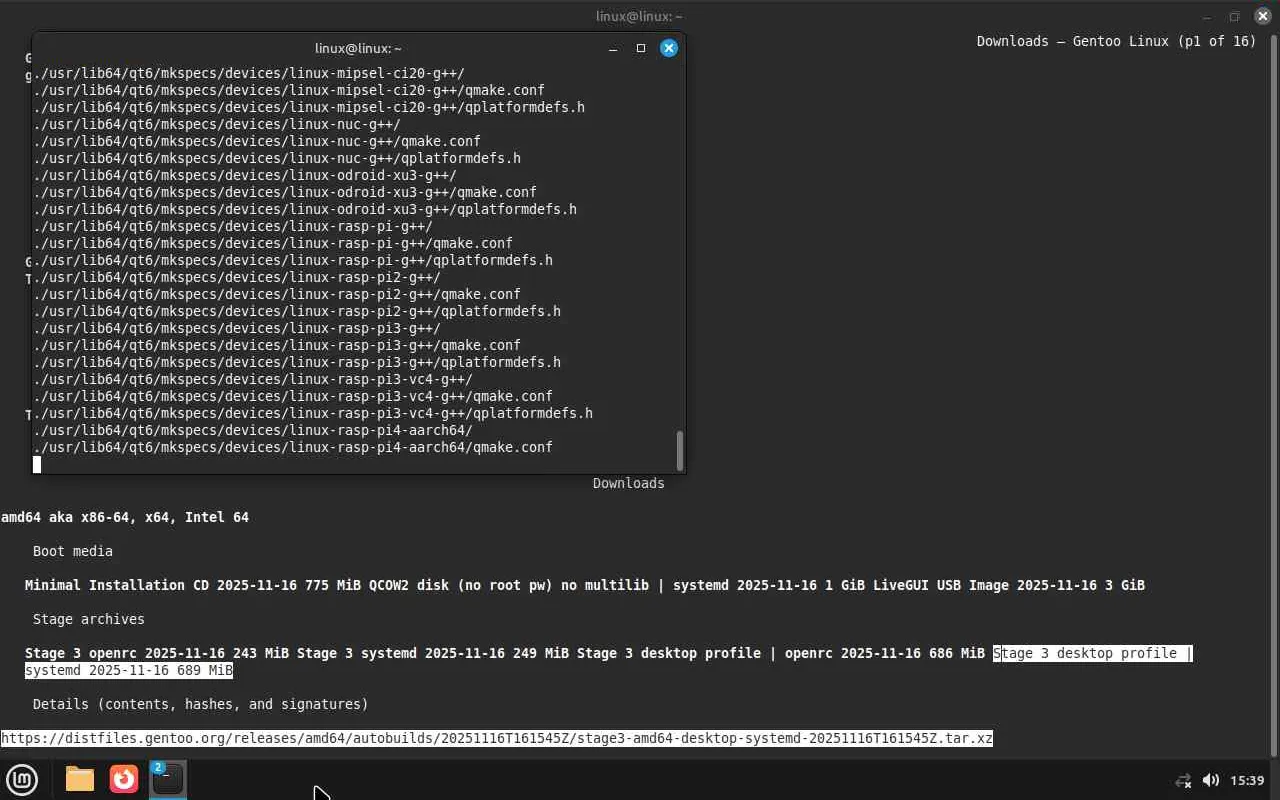The image size is (1280, 800).
Task: Click the linux-odroid-xu3-g++/qplatformdefs.h line
Action: (305, 209)
